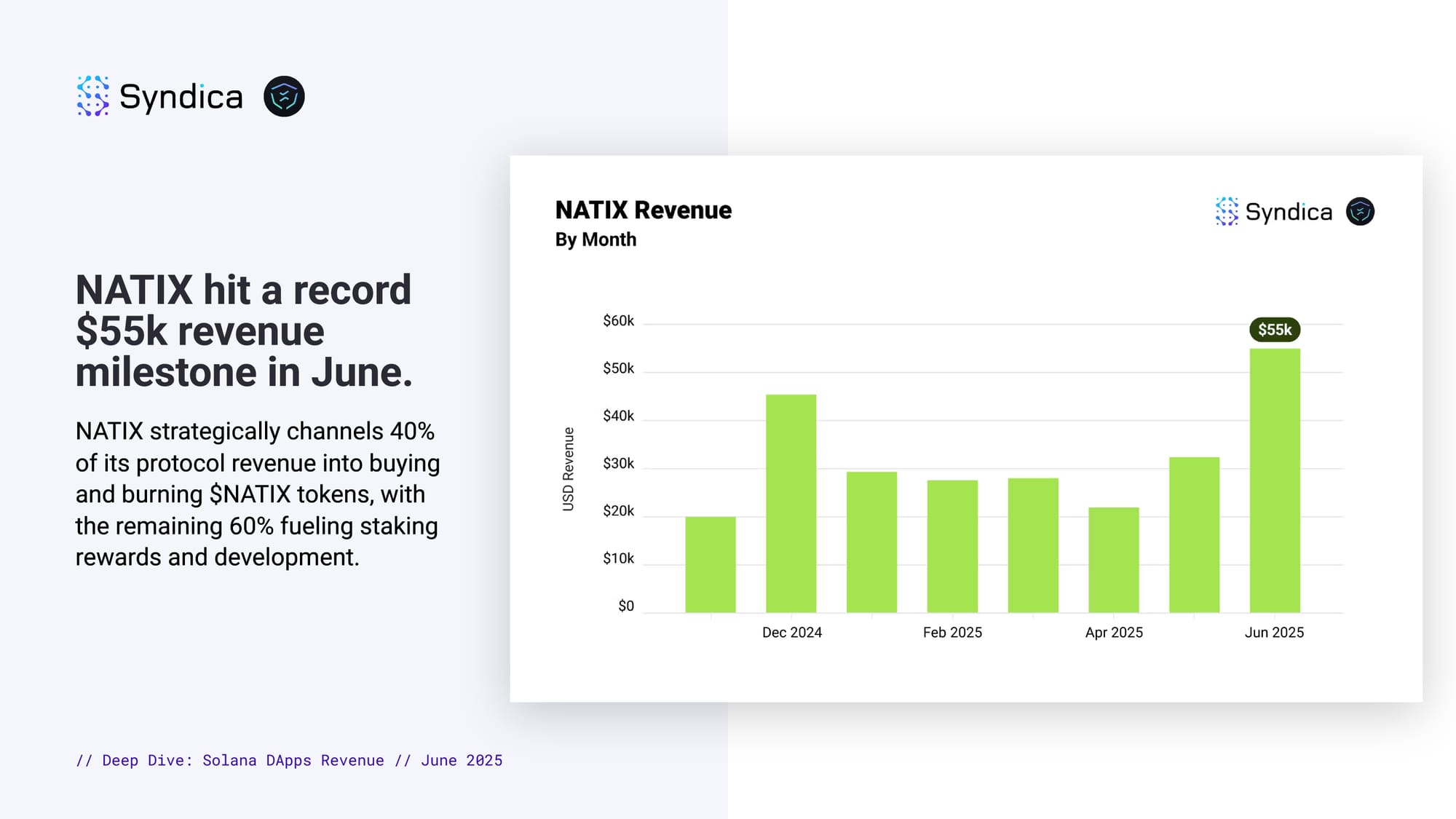Click the Dec 2024 revenue bar

coord(791,502)
